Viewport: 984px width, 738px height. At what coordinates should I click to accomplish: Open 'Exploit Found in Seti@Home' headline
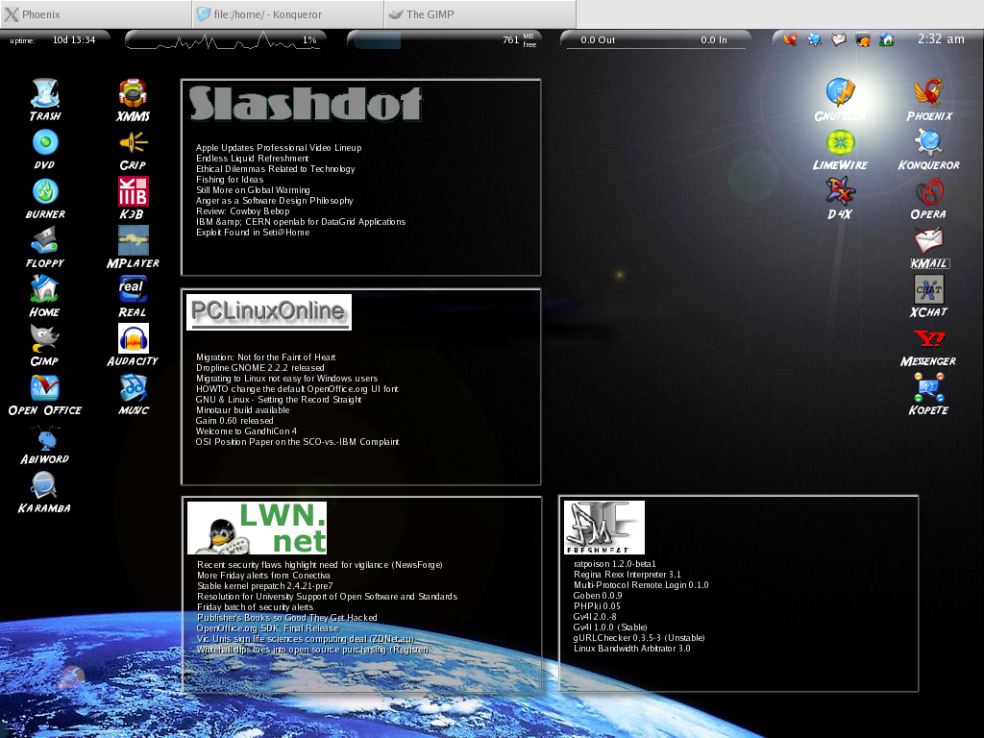click(253, 232)
